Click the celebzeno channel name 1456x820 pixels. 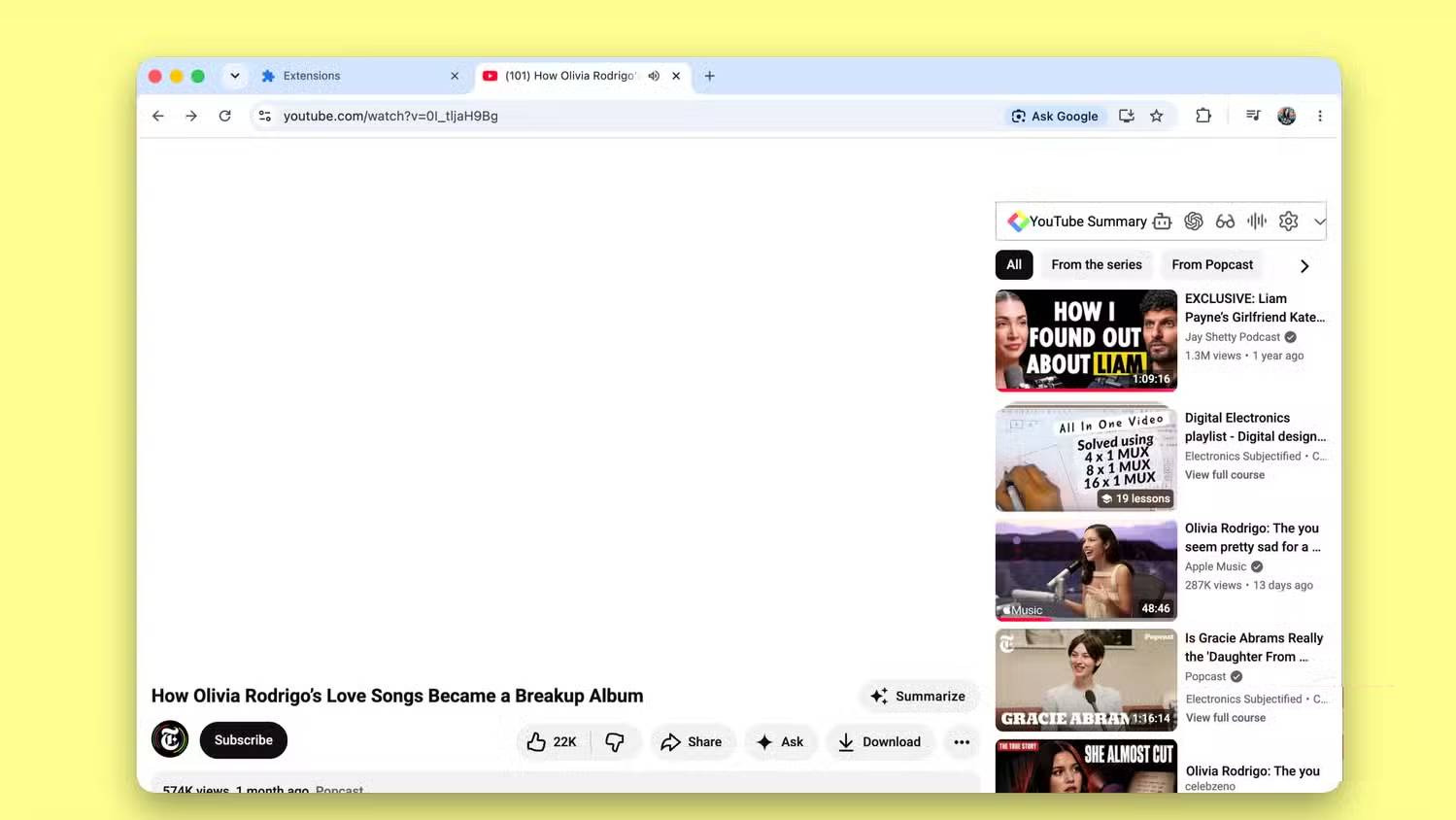1210,786
